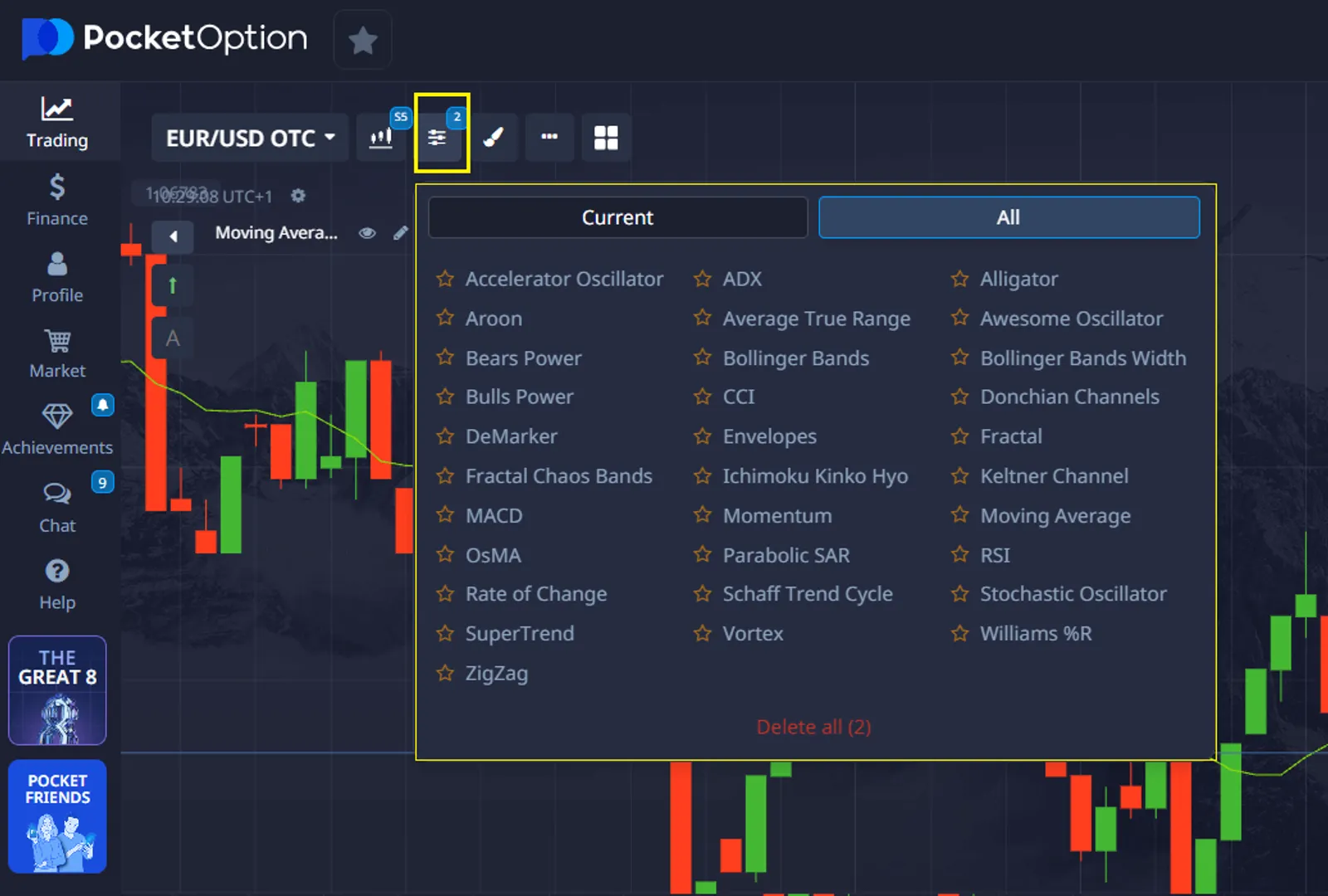Switch to the Current tab
The width and height of the screenshot is (1328, 896).
click(x=618, y=217)
